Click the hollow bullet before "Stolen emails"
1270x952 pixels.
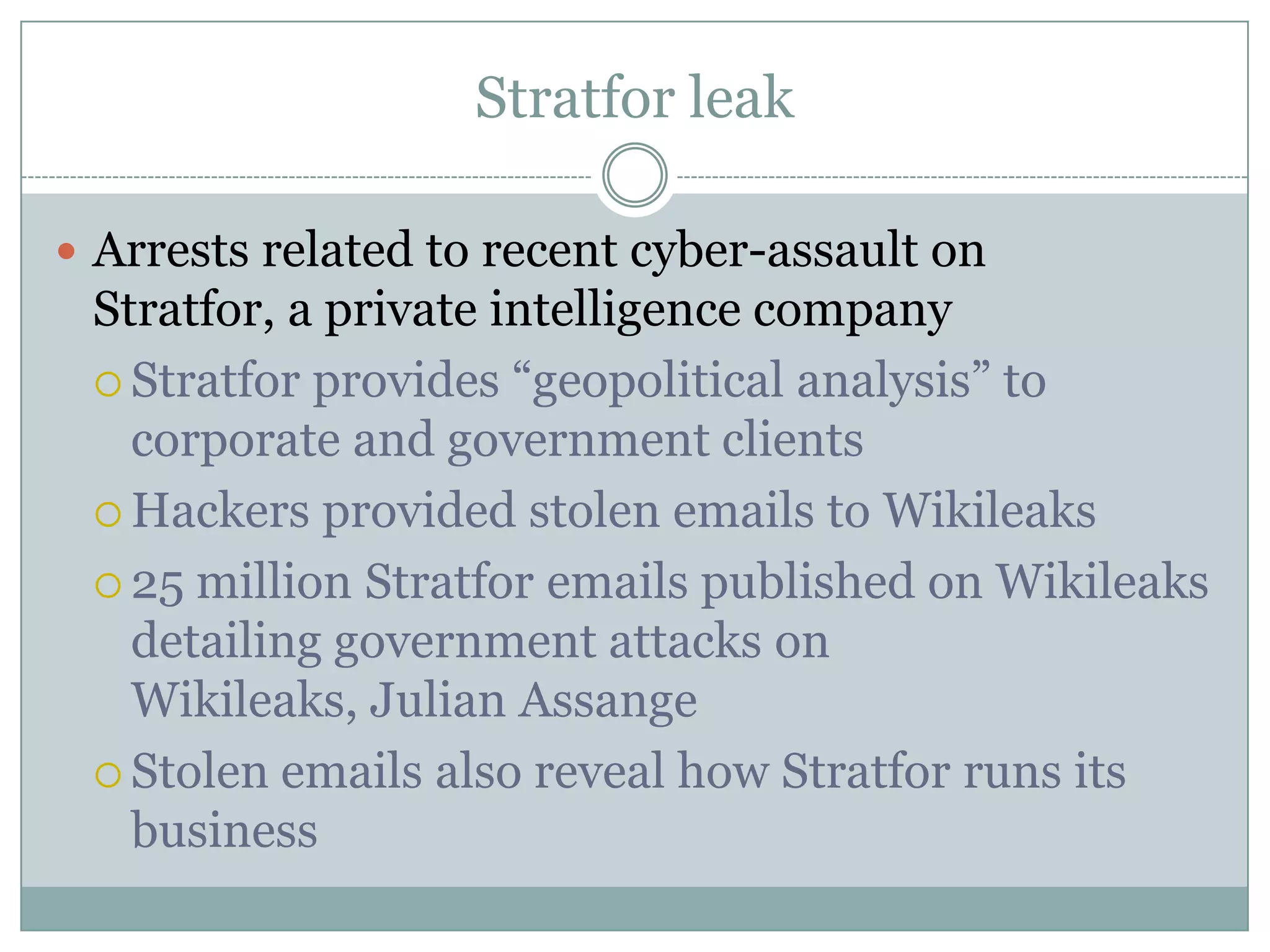point(108,775)
